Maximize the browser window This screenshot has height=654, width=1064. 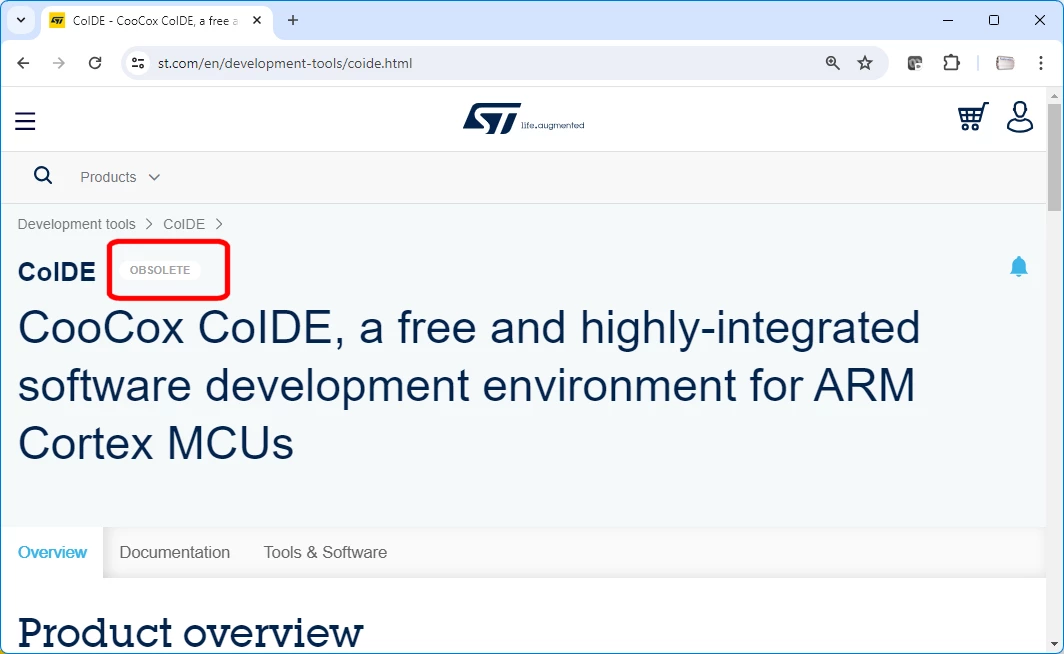point(993,20)
